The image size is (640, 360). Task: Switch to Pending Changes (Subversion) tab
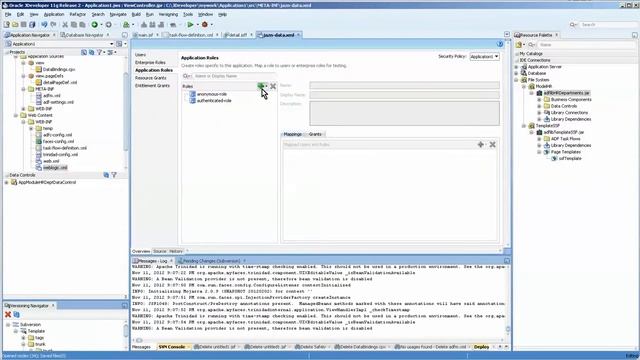point(211,261)
